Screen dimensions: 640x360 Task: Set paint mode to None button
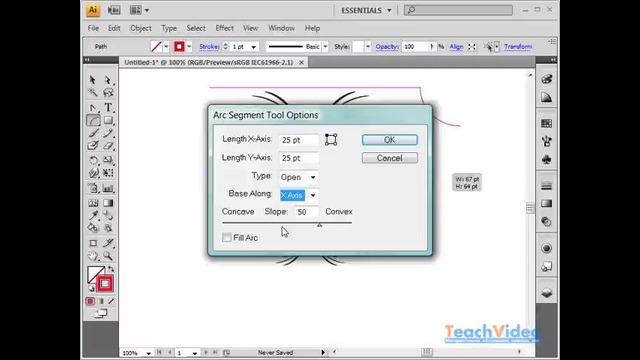pos(111,301)
